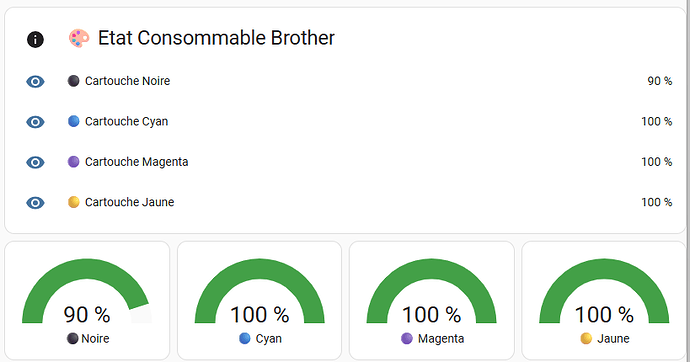This screenshot has height=362, width=690.
Task: Click the eye icon for Cartouche Cyan
Action: 35,122
